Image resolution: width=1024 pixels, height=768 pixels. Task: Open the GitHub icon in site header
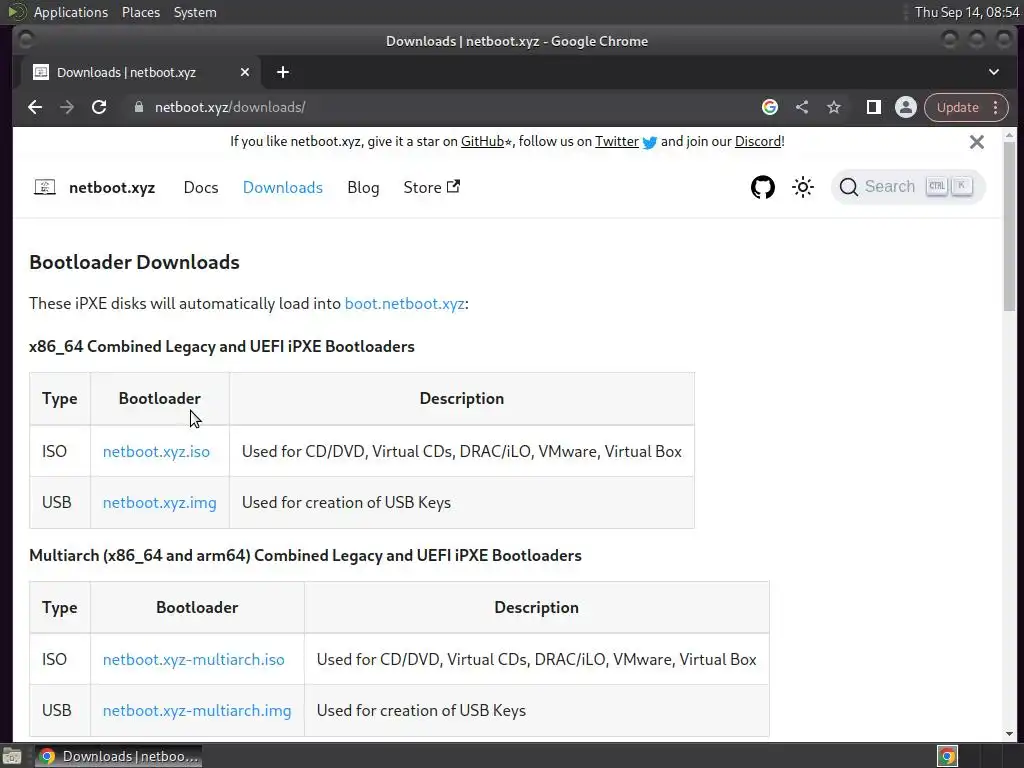point(763,187)
